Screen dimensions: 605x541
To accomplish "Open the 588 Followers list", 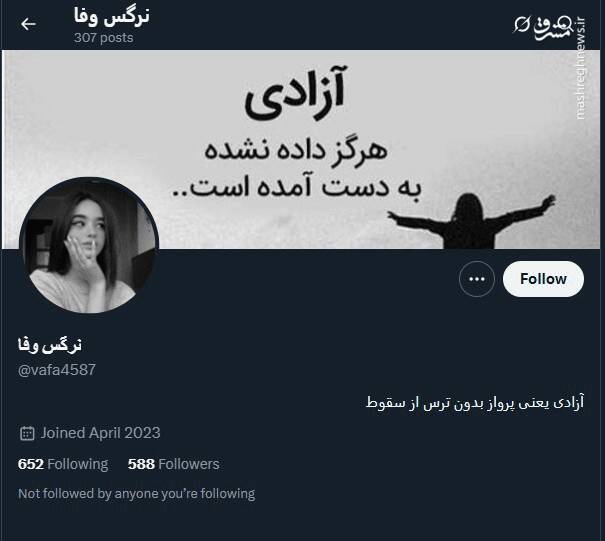I will (174, 464).
